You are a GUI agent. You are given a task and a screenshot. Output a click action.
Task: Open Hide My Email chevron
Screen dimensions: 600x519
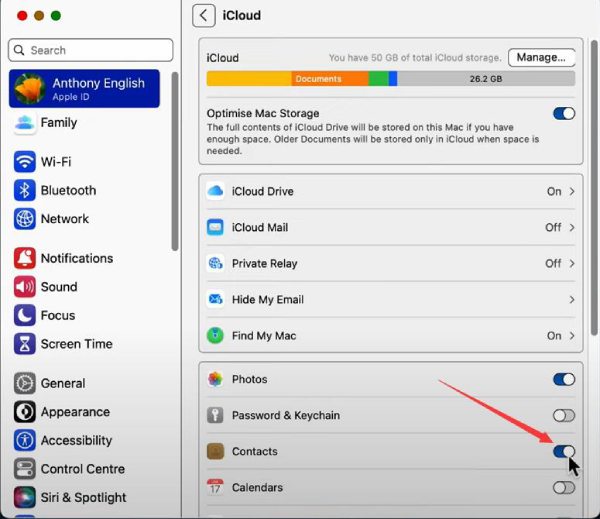coord(572,299)
